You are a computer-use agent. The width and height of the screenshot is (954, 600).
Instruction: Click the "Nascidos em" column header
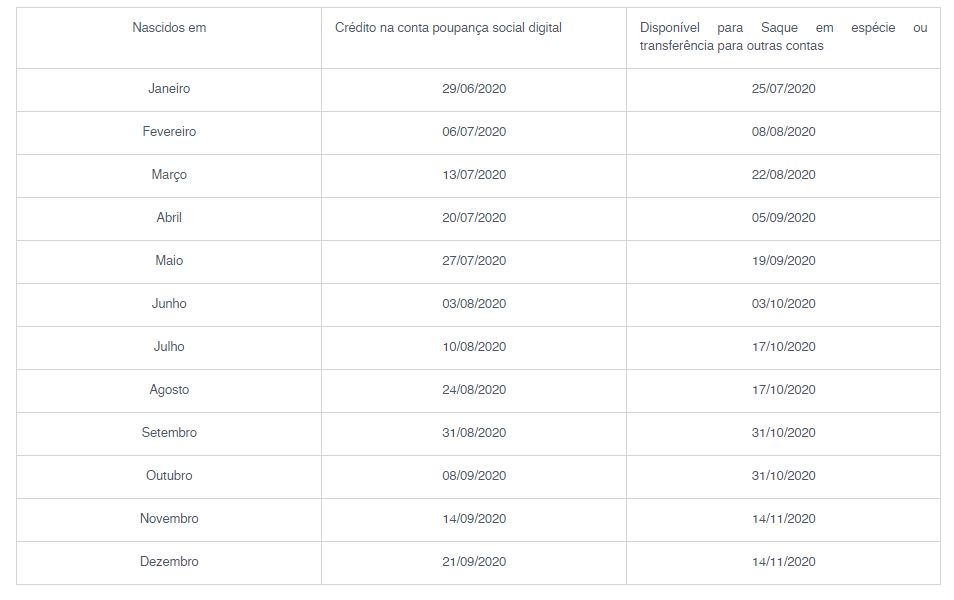pos(169,28)
